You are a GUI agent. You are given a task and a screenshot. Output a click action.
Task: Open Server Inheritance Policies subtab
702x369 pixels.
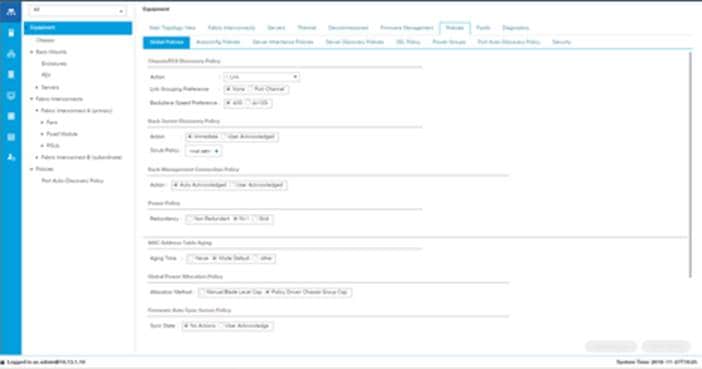pyautogui.click(x=283, y=42)
